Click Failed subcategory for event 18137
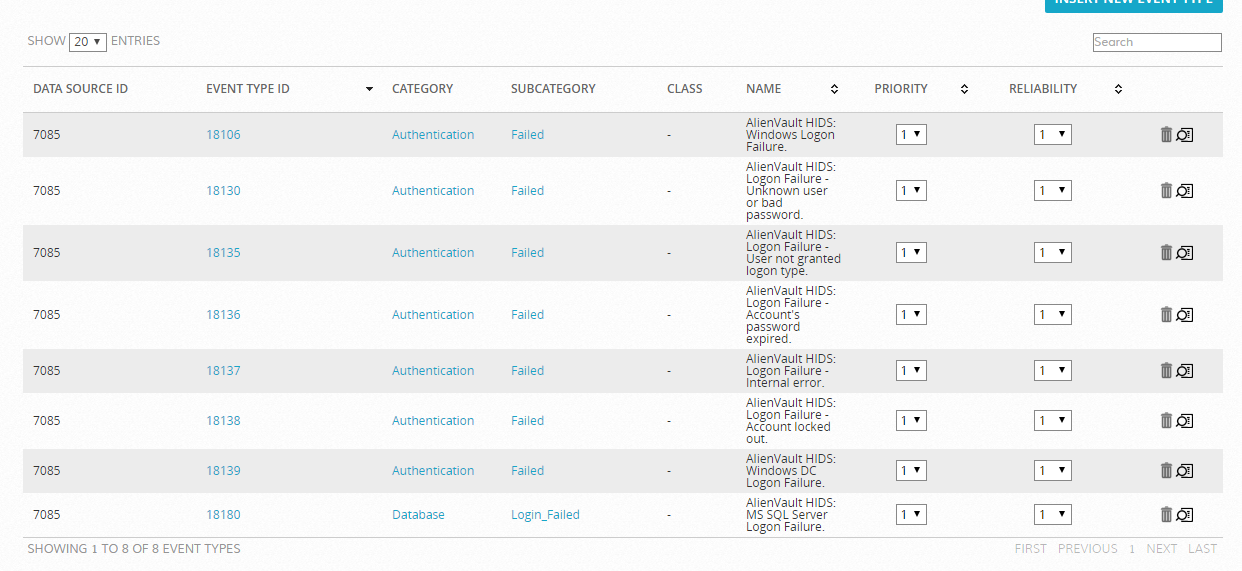The height and width of the screenshot is (571, 1242). 527,371
